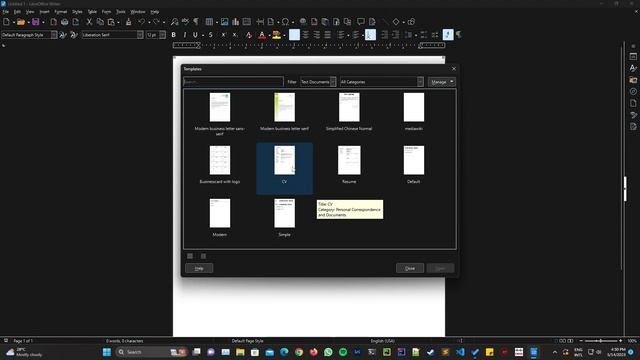Click the Insert Chart icon
The width and height of the screenshot is (640, 360).
[236, 22]
